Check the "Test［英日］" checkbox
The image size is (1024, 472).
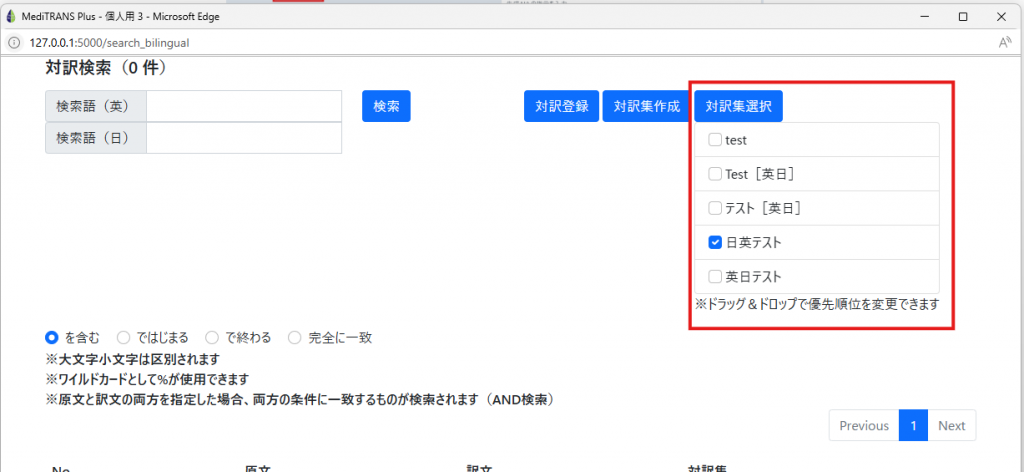pyautogui.click(x=715, y=174)
